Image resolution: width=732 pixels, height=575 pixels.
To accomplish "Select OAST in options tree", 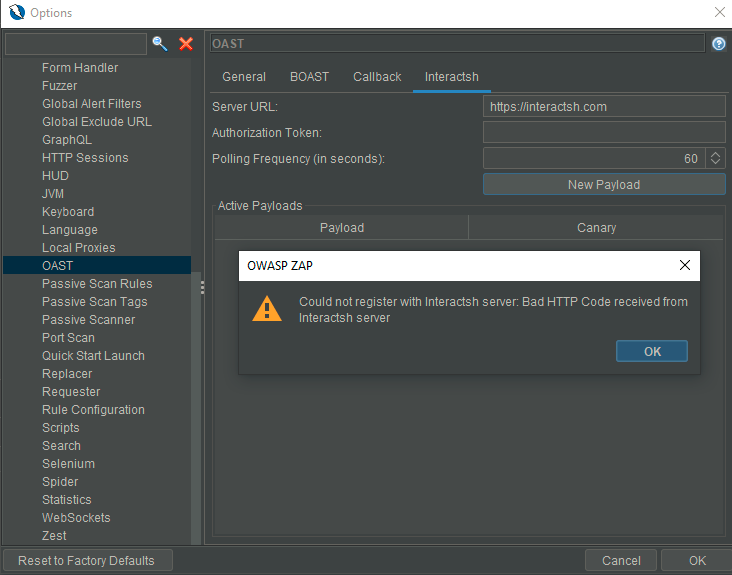I will click(x=97, y=265).
